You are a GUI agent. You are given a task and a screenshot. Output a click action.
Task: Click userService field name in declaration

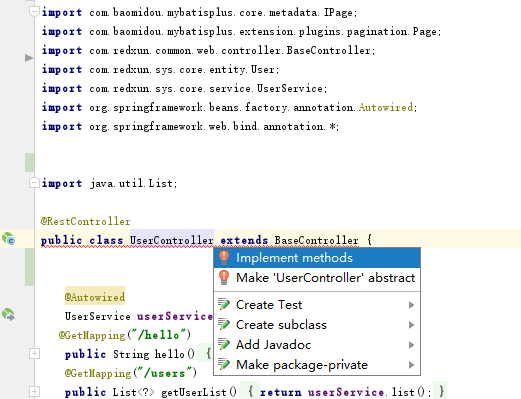(x=175, y=316)
